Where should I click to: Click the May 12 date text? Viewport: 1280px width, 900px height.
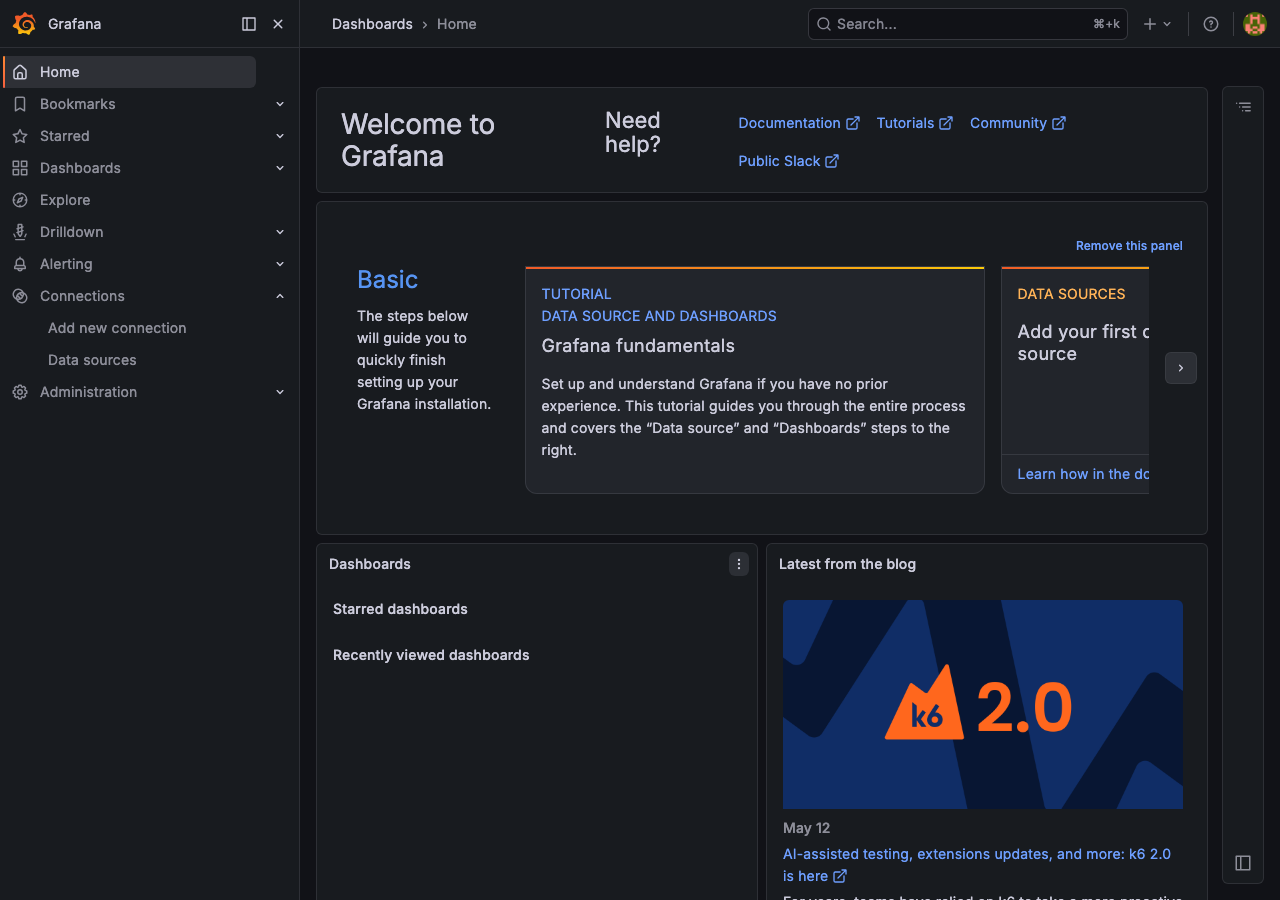(x=806, y=828)
